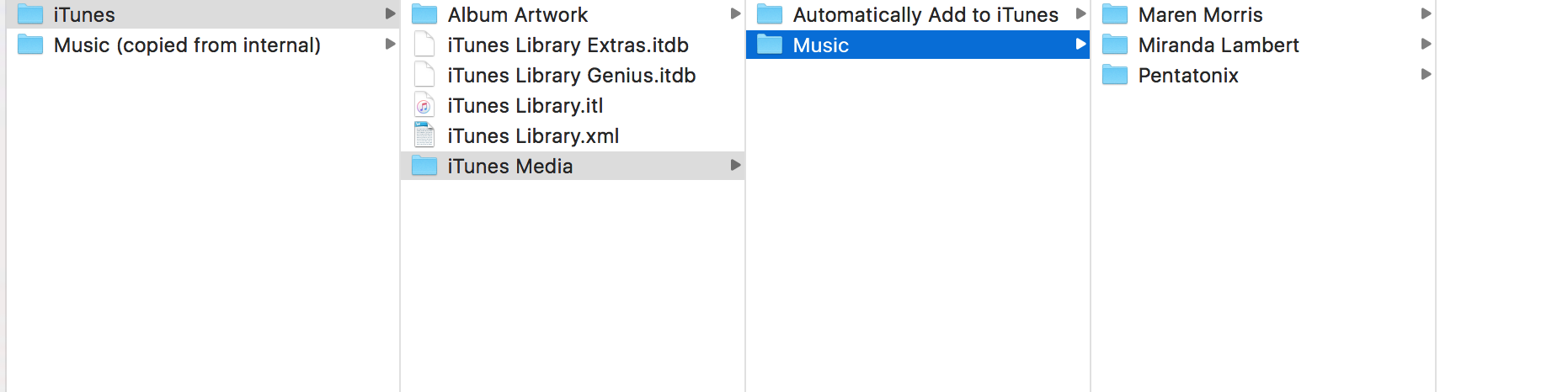Select the highlighted Music folder row
Viewport: 1568px width, 392px height.
(x=917, y=45)
